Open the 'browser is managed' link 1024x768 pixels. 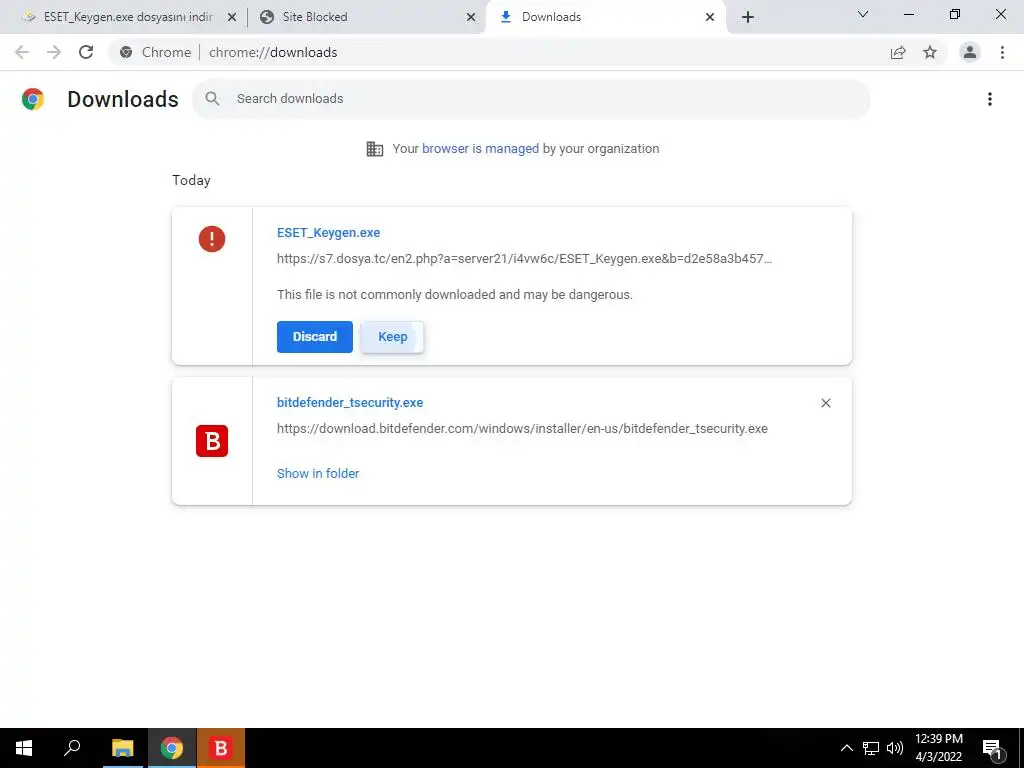tap(481, 149)
